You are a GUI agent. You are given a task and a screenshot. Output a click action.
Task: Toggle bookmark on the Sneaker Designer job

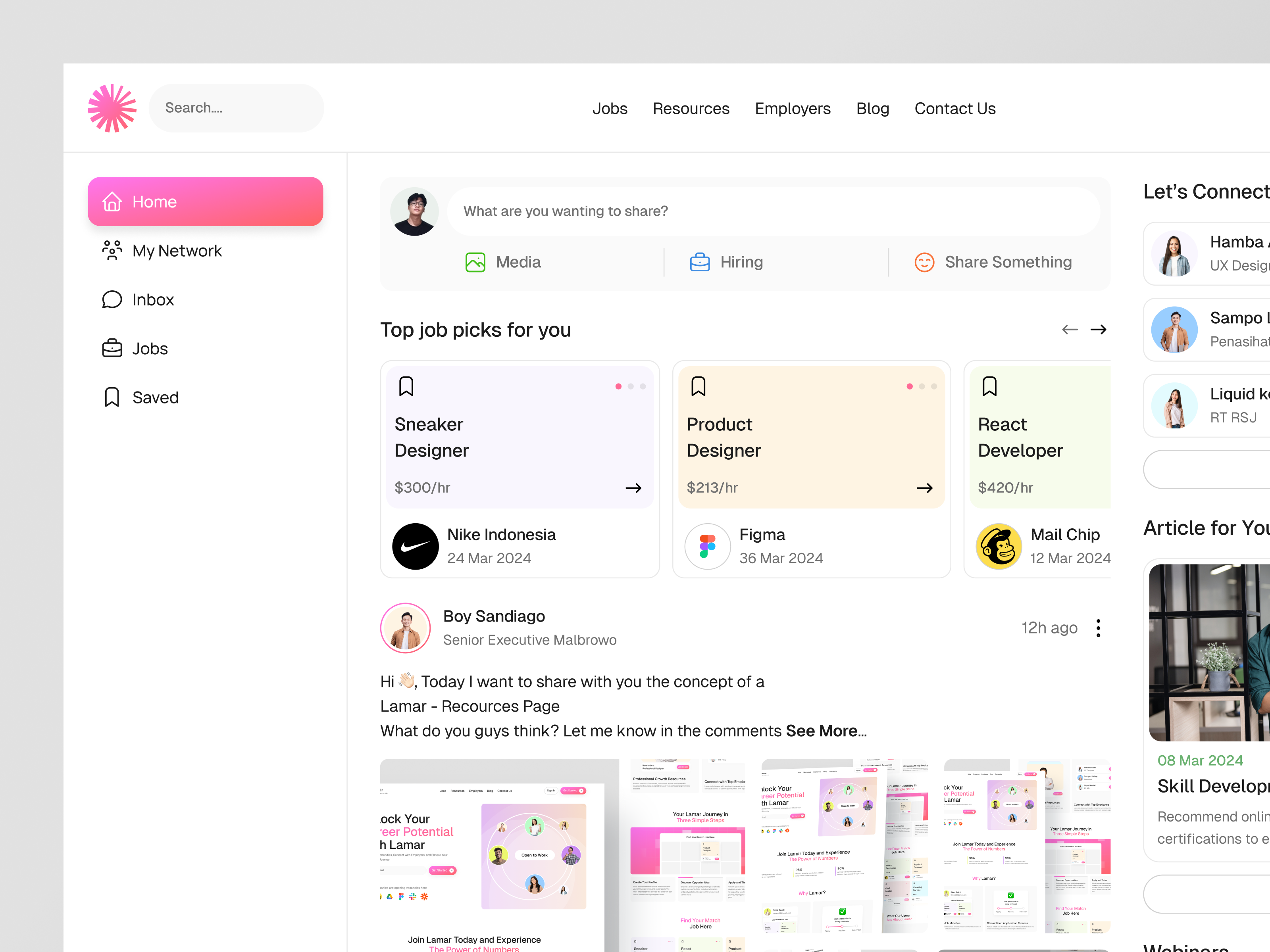(406, 386)
